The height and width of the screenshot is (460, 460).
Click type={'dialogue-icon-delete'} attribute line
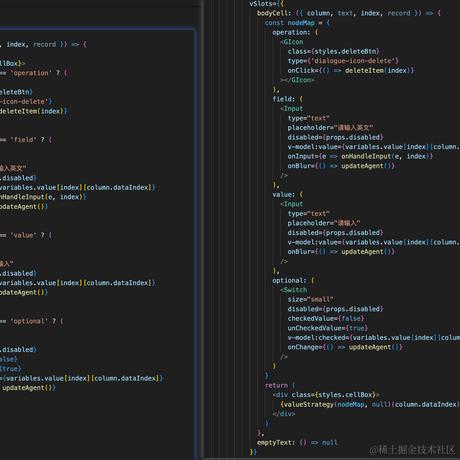click(343, 61)
